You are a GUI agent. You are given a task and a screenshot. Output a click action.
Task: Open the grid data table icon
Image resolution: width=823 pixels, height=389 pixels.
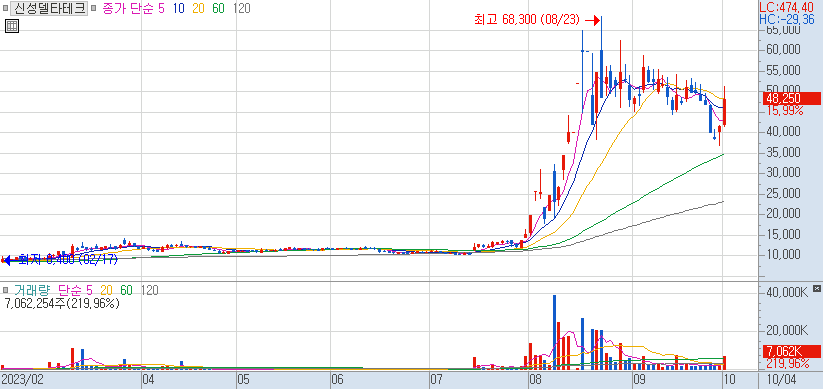(x=12, y=26)
